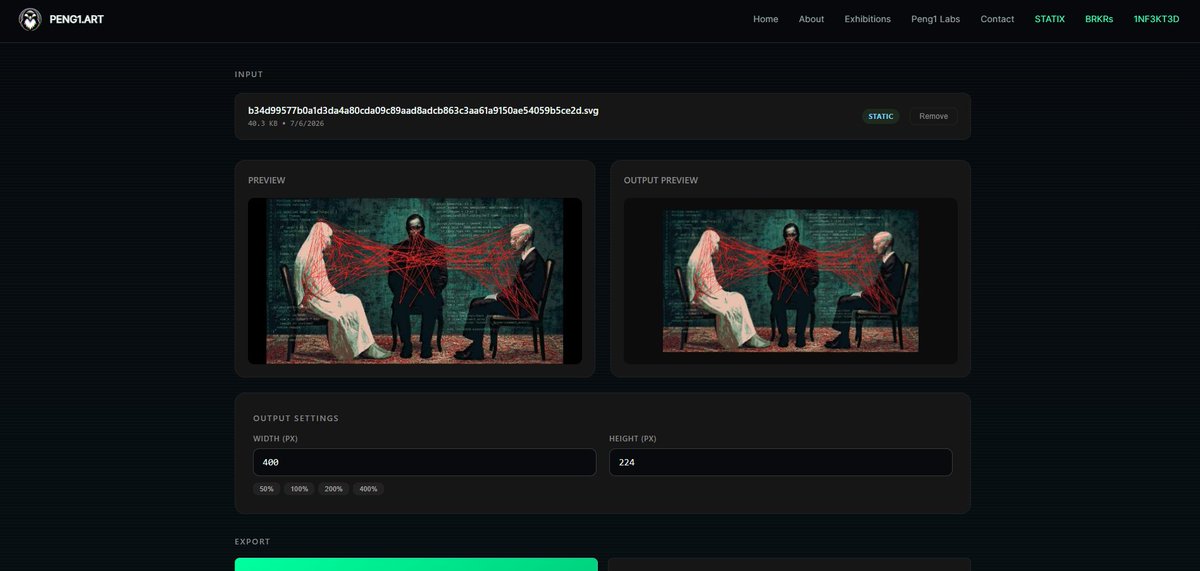Click the STATIC badge

click(x=881, y=116)
